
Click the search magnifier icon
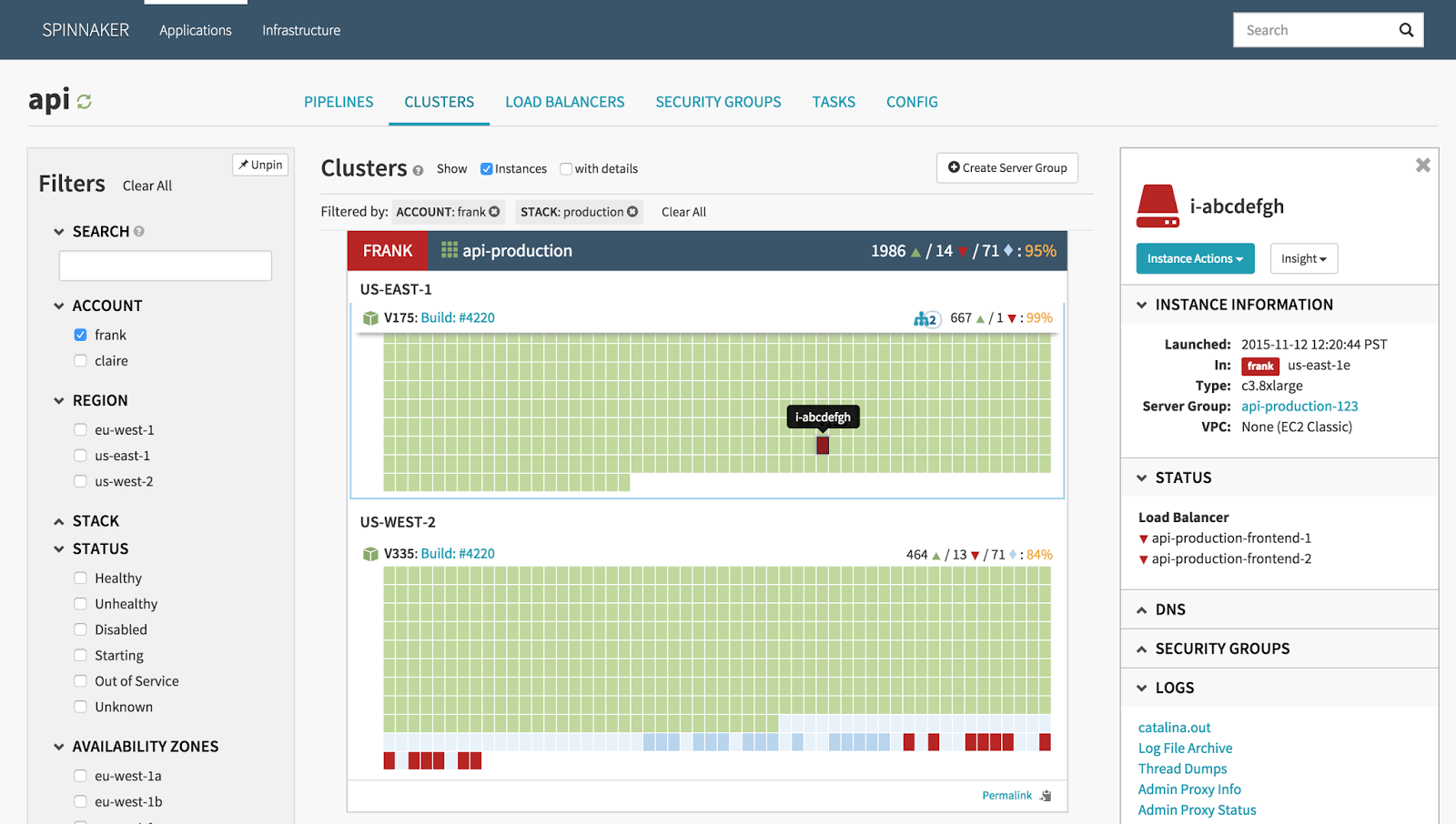tap(1406, 30)
